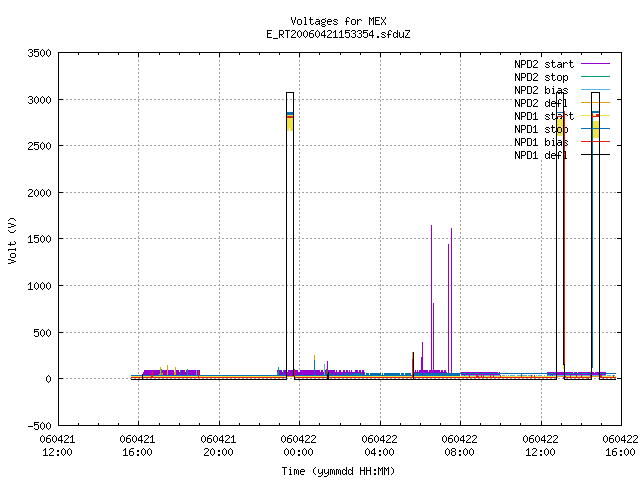This screenshot has height=480, width=640.
Task: Click the "Time (yymmdd HH:MM)" x-axis label
Action: point(338,471)
